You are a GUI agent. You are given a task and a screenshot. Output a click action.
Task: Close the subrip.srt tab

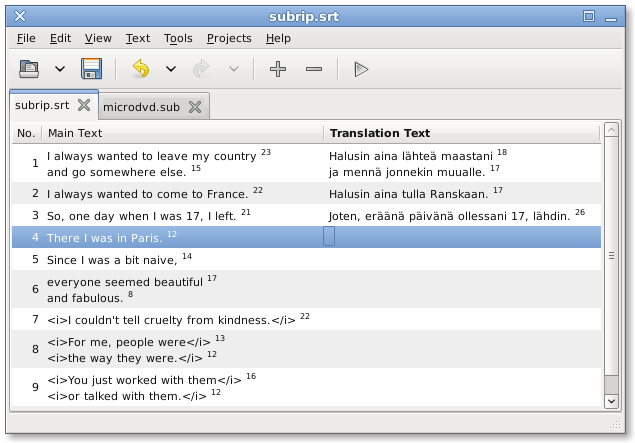tap(84, 105)
